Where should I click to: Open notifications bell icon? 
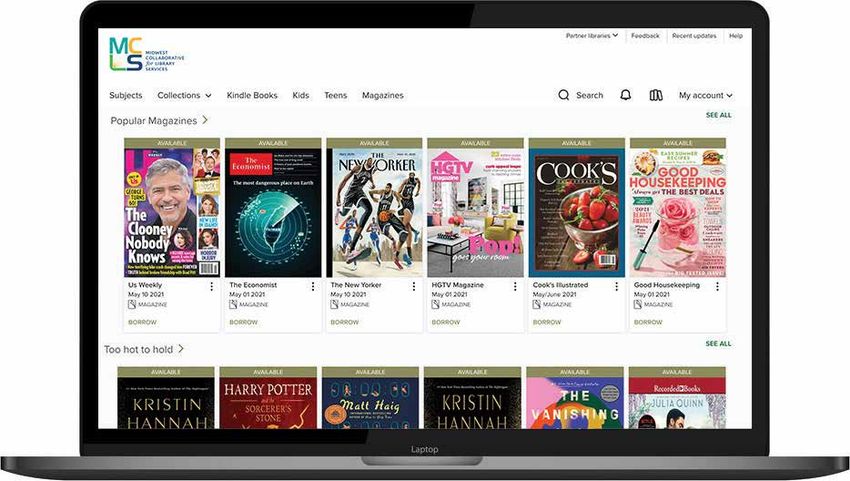coord(626,95)
